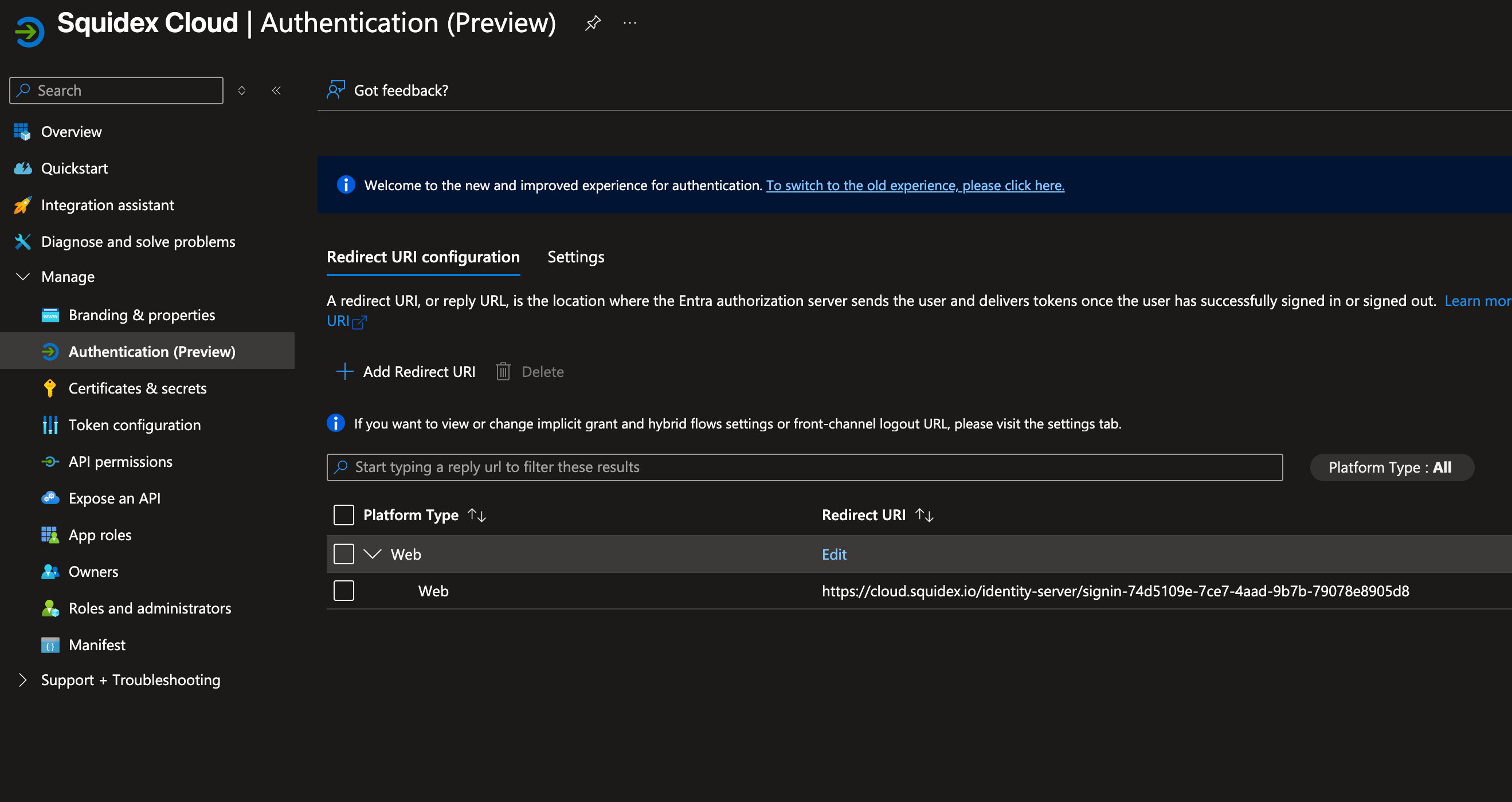Screen dimensions: 1512x802
Task: Open the Platform Type : All filter
Action: point(1392,467)
